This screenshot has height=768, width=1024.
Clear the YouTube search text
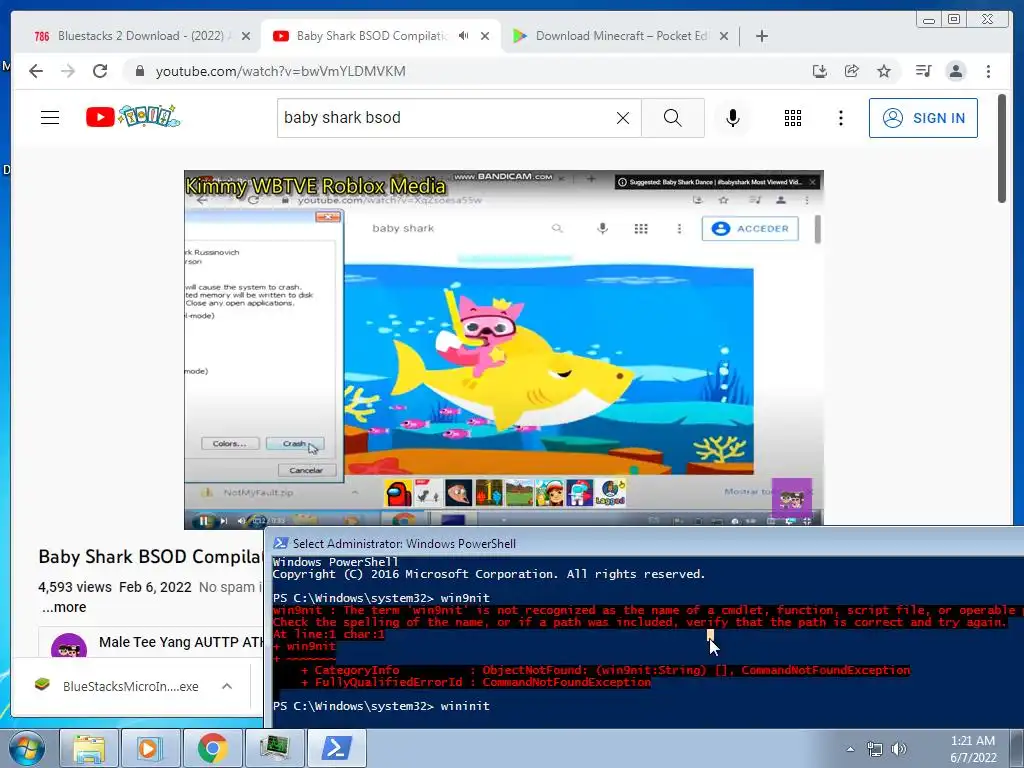click(623, 118)
